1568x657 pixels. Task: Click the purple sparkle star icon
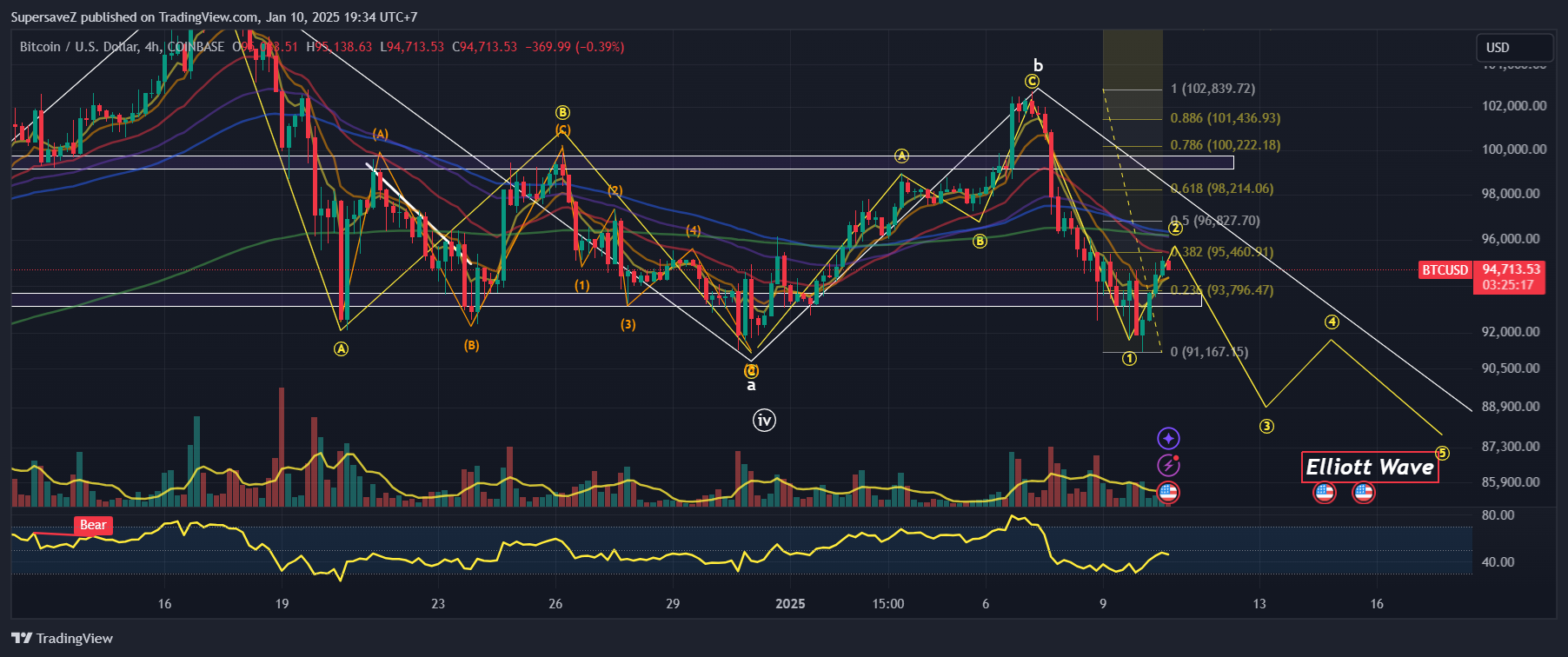[x=1168, y=438]
